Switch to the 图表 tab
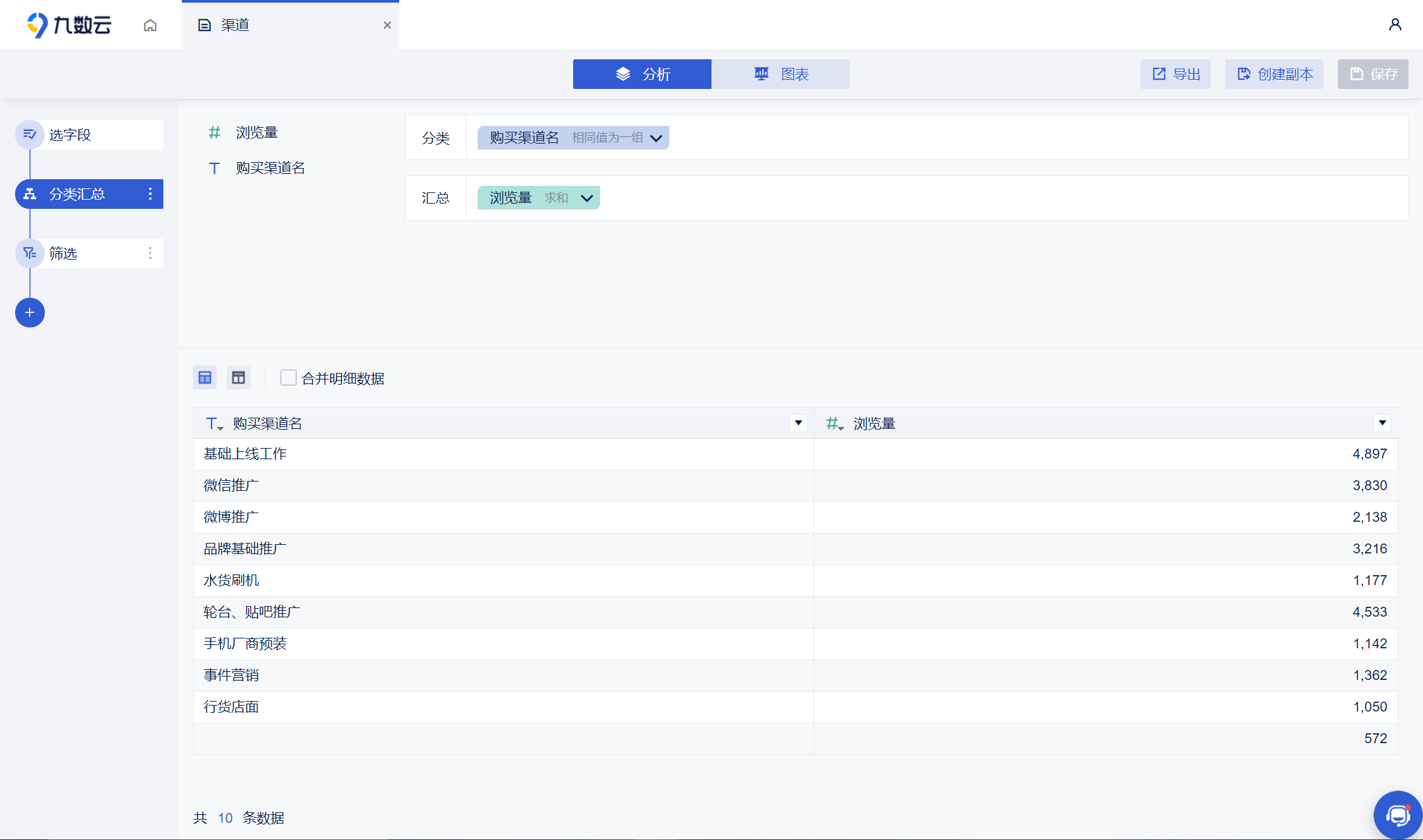This screenshot has width=1423, height=840. click(x=781, y=74)
